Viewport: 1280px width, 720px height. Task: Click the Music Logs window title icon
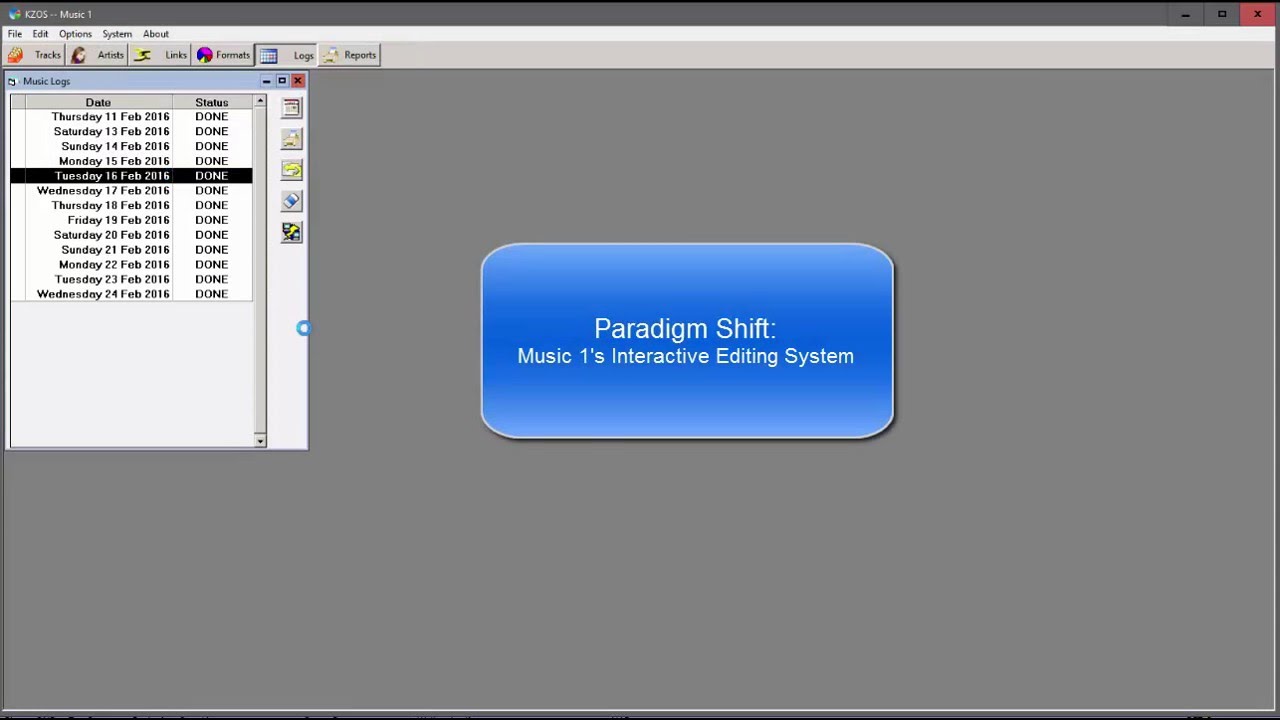coord(12,81)
